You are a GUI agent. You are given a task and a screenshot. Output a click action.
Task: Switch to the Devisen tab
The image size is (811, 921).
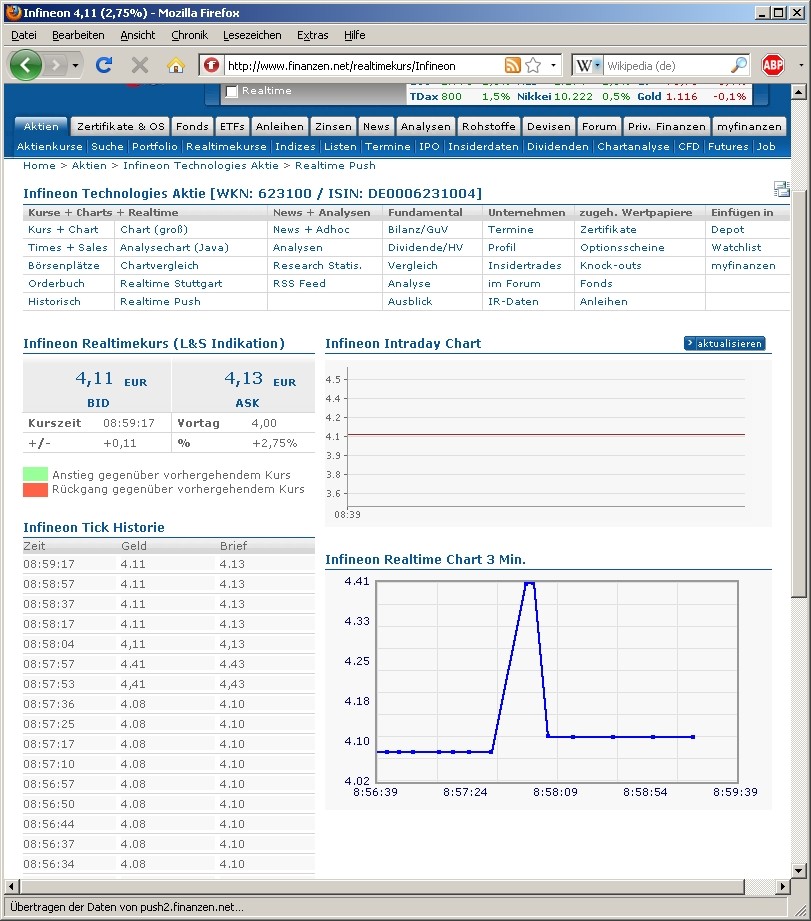[x=548, y=126]
